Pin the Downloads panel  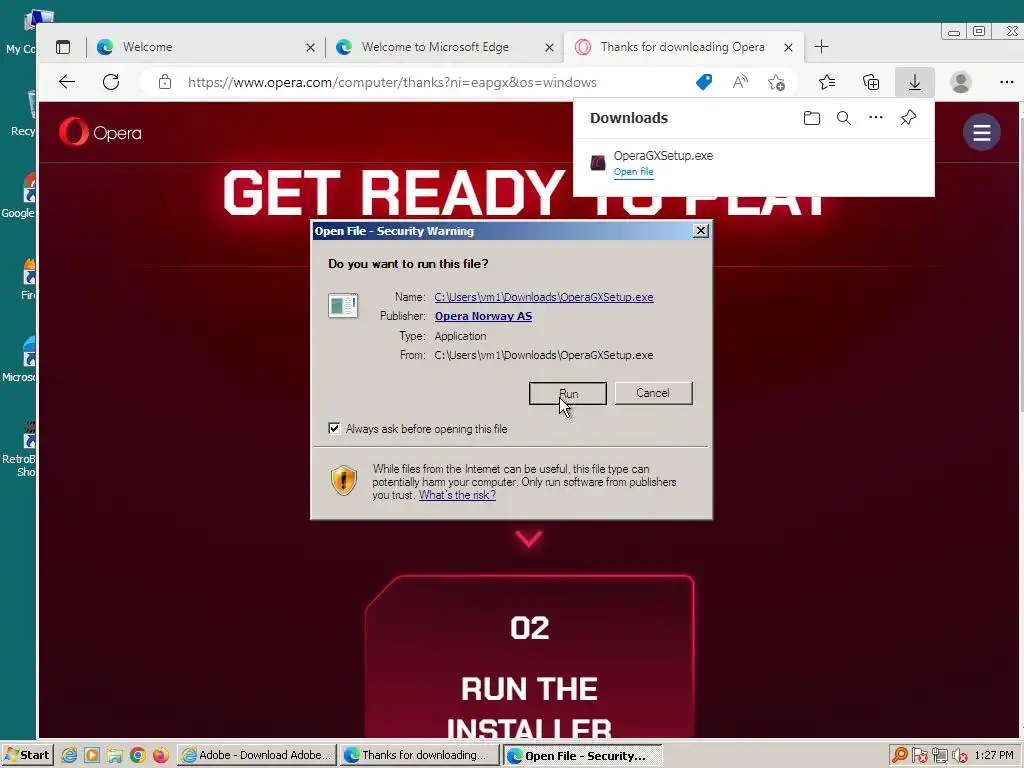point(908,118)
